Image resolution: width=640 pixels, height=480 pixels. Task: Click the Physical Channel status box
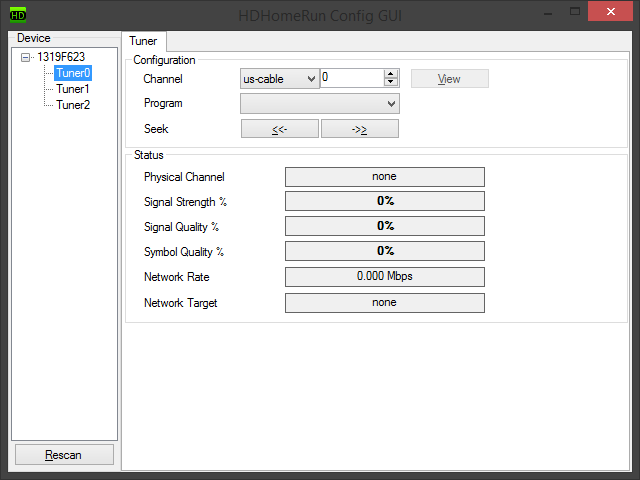click(x=384, y=177)
